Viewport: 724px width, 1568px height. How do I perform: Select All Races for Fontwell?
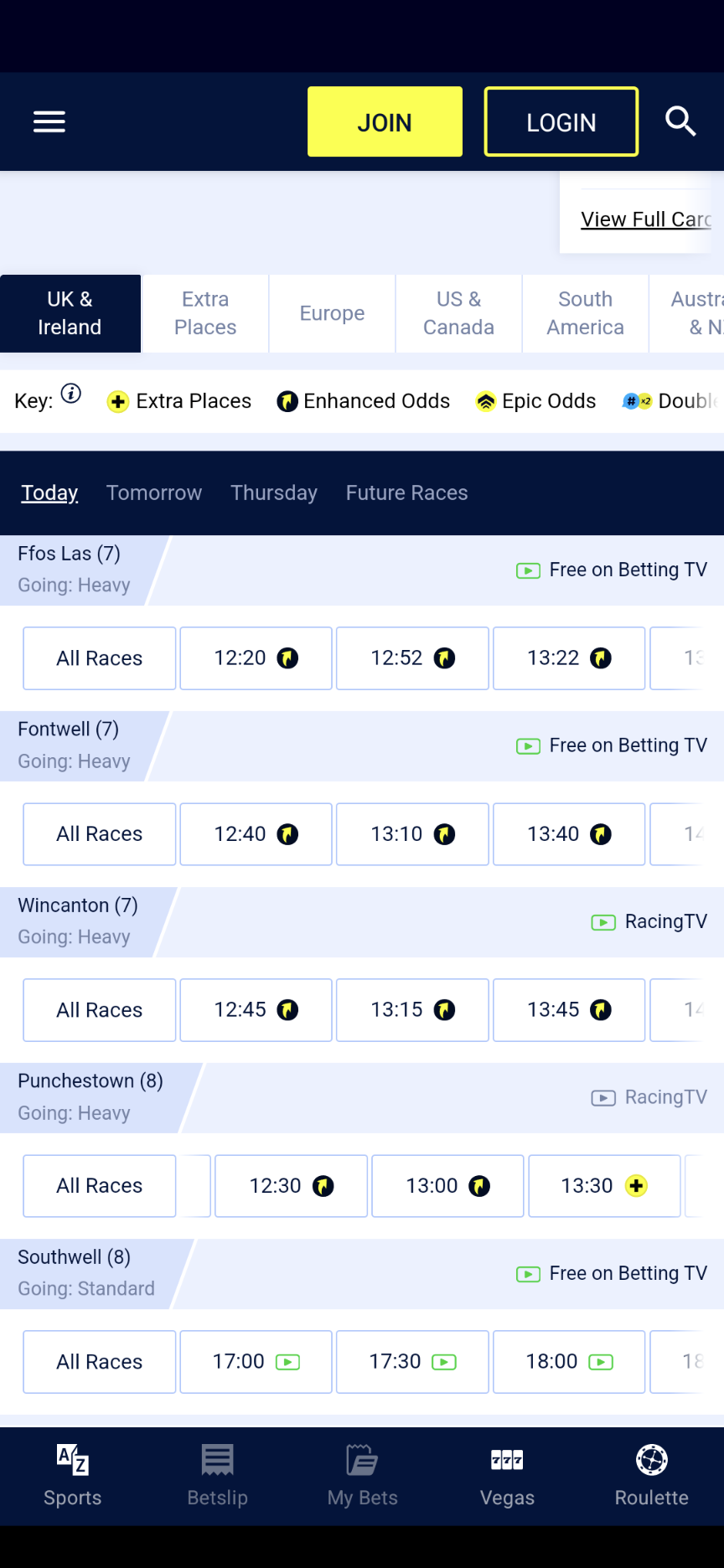(99, 833)
